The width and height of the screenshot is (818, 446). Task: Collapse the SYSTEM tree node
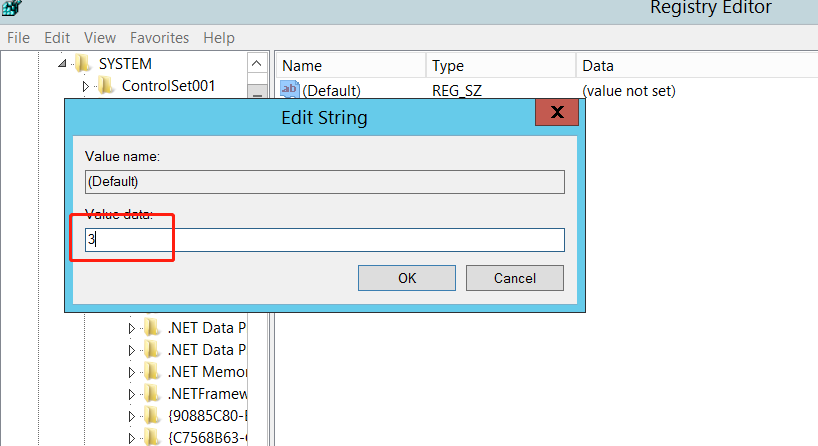coord(62,64)
